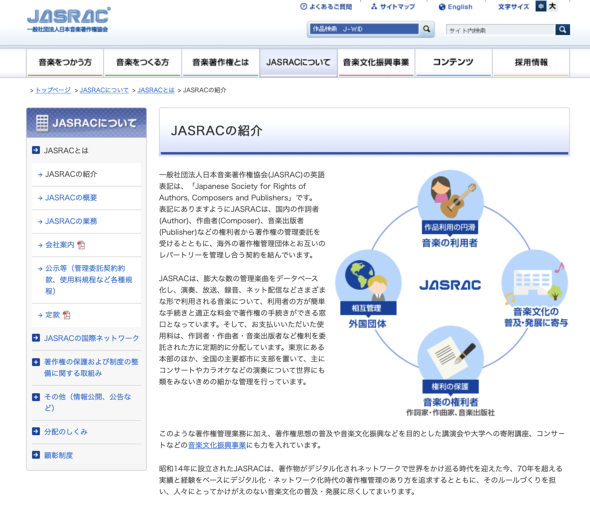Viewport: 590px width, 510px height.
Task: Click the question icon by よくあるご質問
Action: click(303, 6)
